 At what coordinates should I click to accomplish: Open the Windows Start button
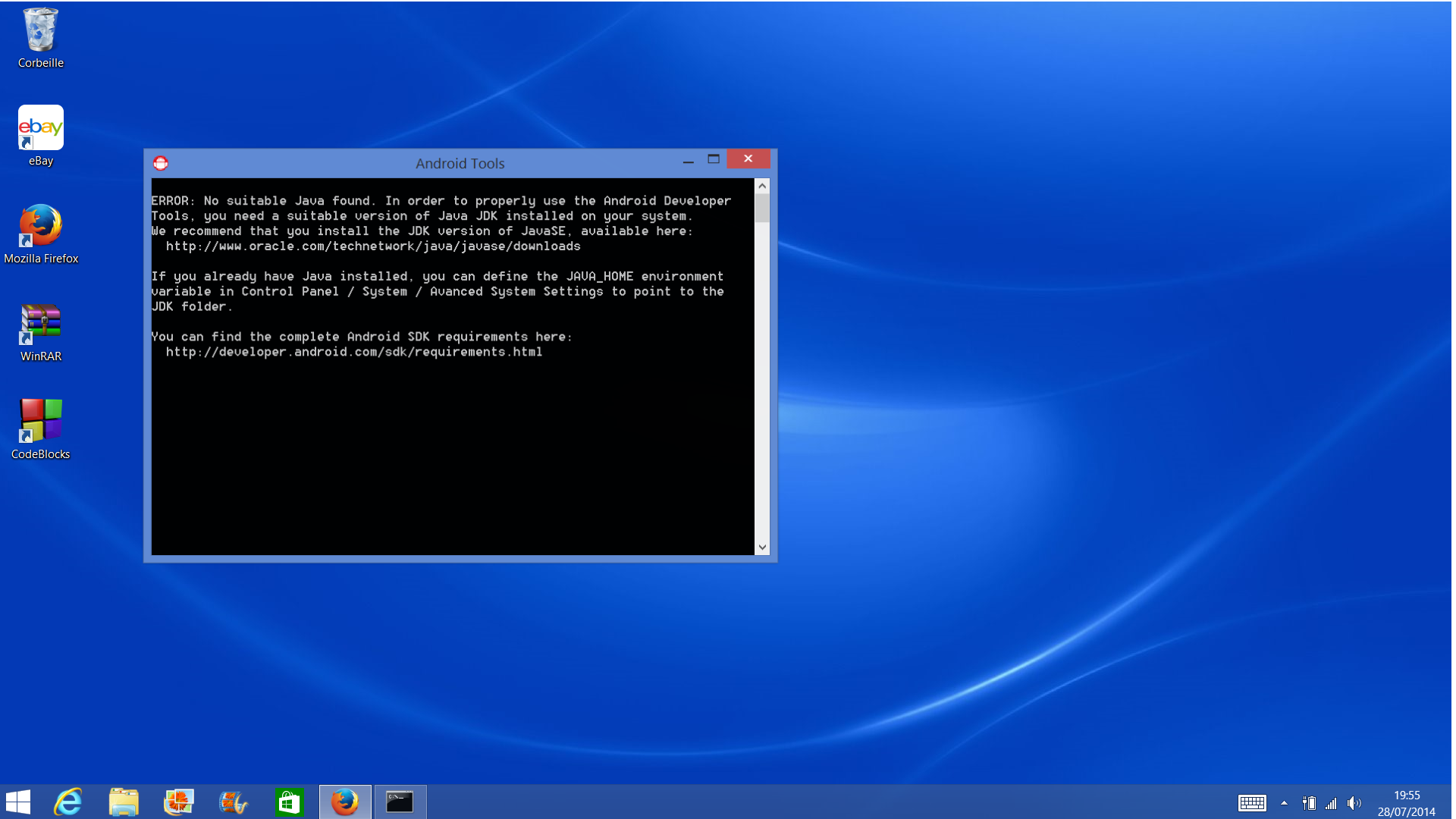pyautogui.click(x=18, y=802)
